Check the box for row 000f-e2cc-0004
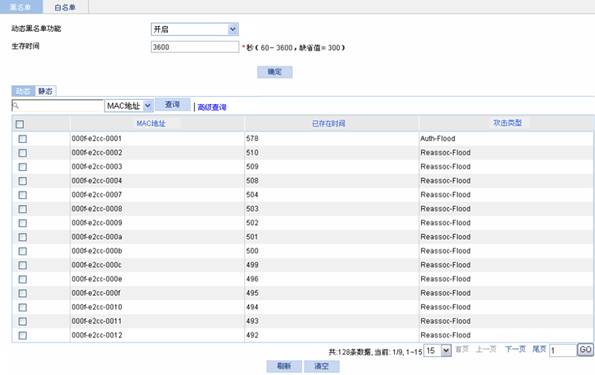595x375 pixels. coord(22,181)
